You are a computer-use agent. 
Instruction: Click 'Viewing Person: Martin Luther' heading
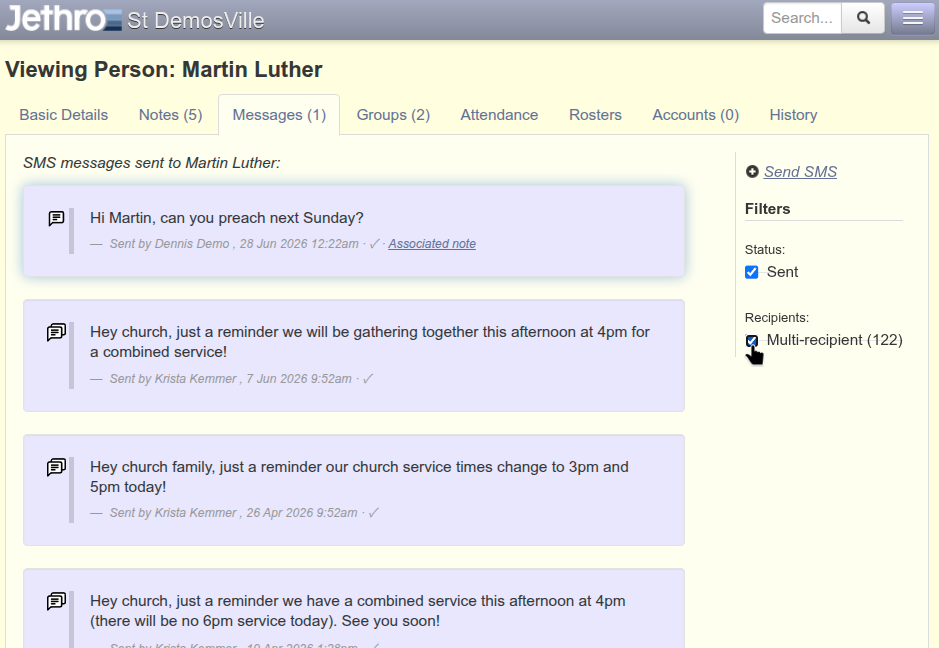[x=163, y=69]
